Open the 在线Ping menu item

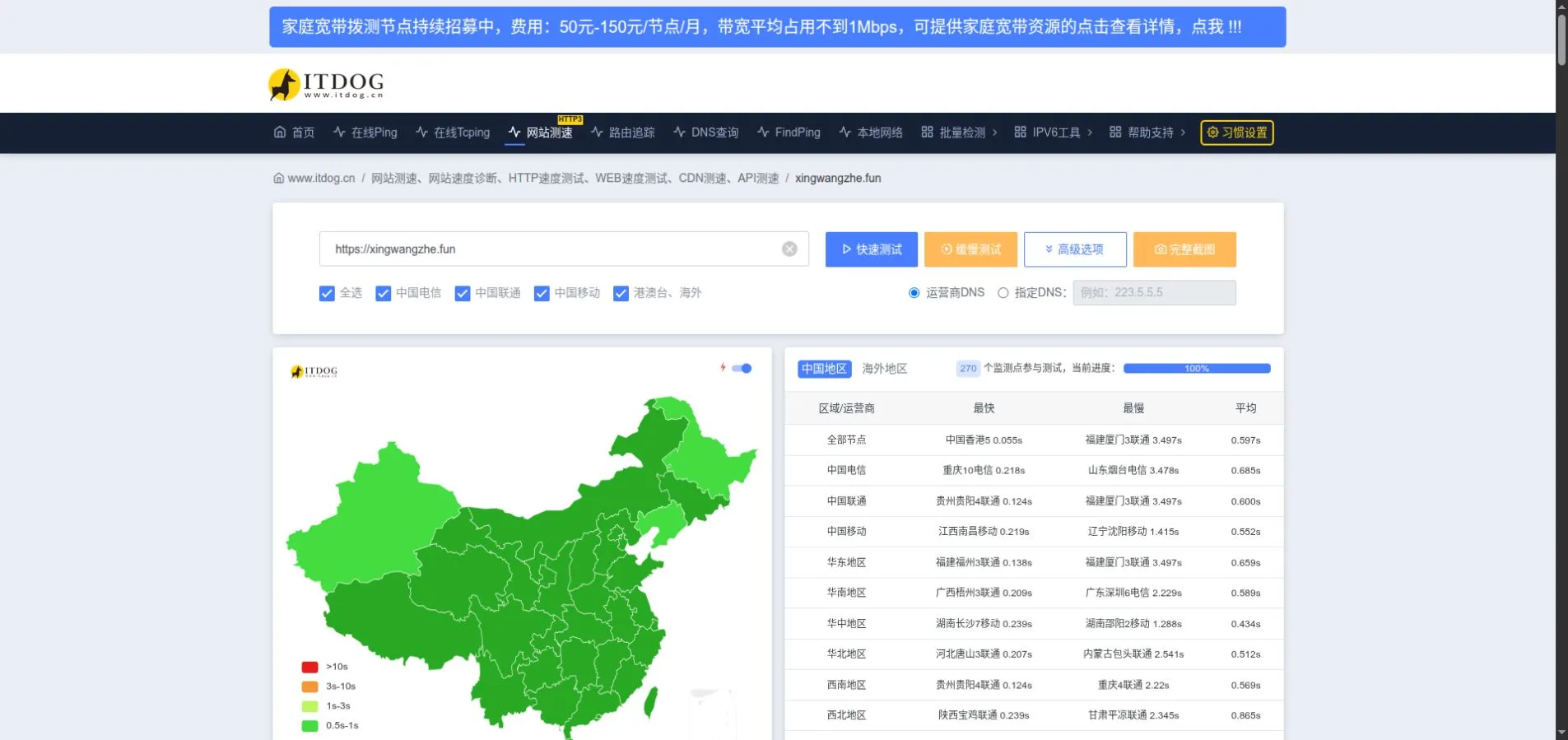(365, 133)
